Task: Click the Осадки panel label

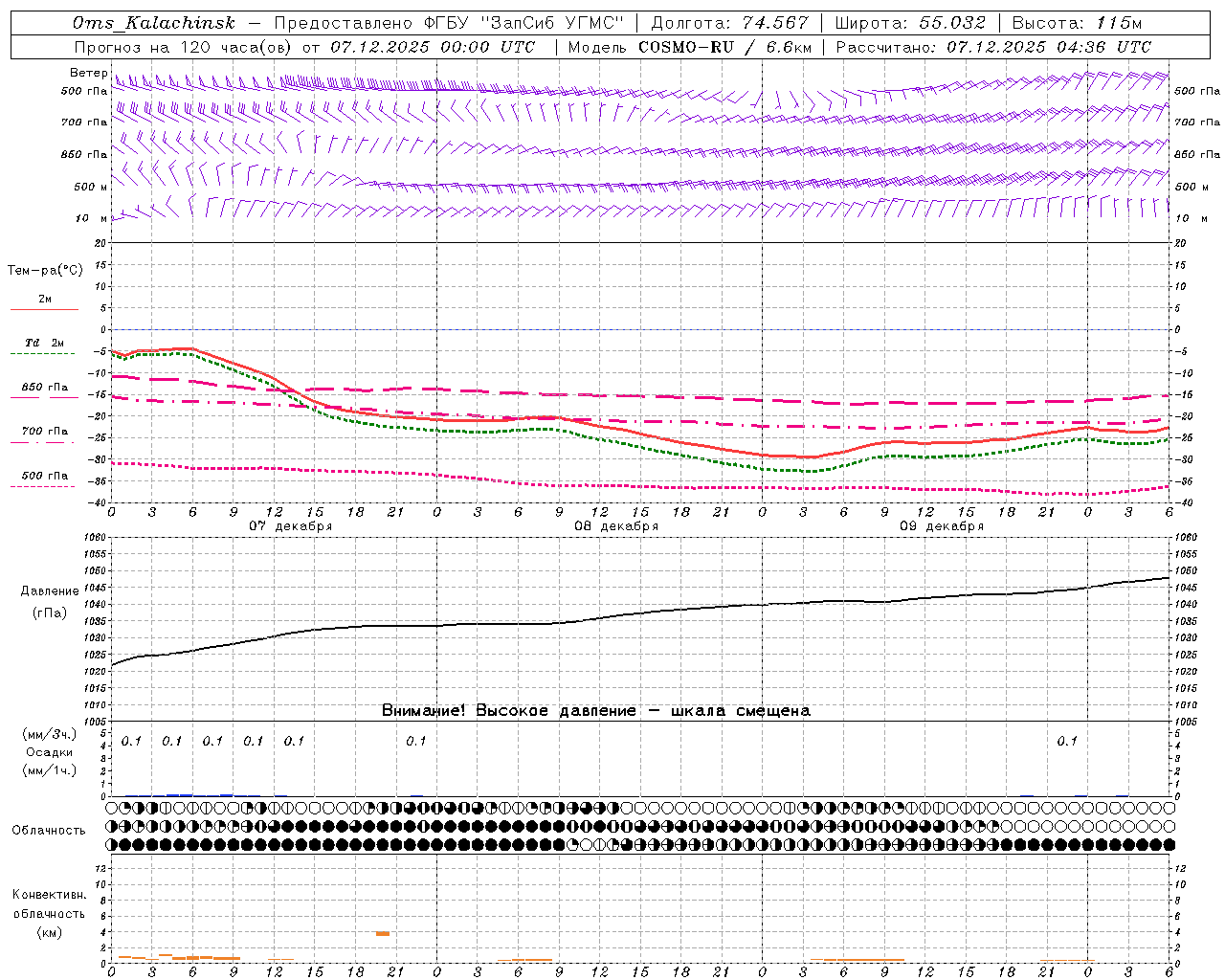Action: 50,752
